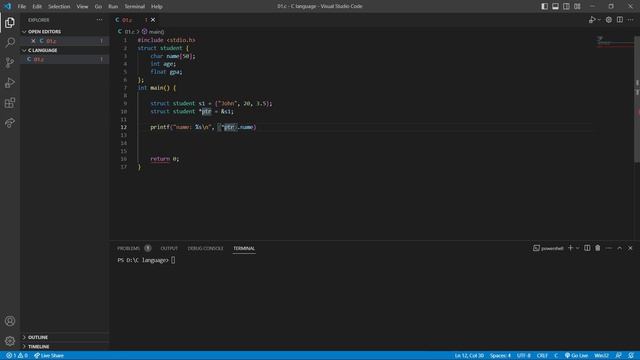Open the terminal panel ellipsis menu
Image resolution: width=640 pixels, height=360 pixels.
[609, 248]
